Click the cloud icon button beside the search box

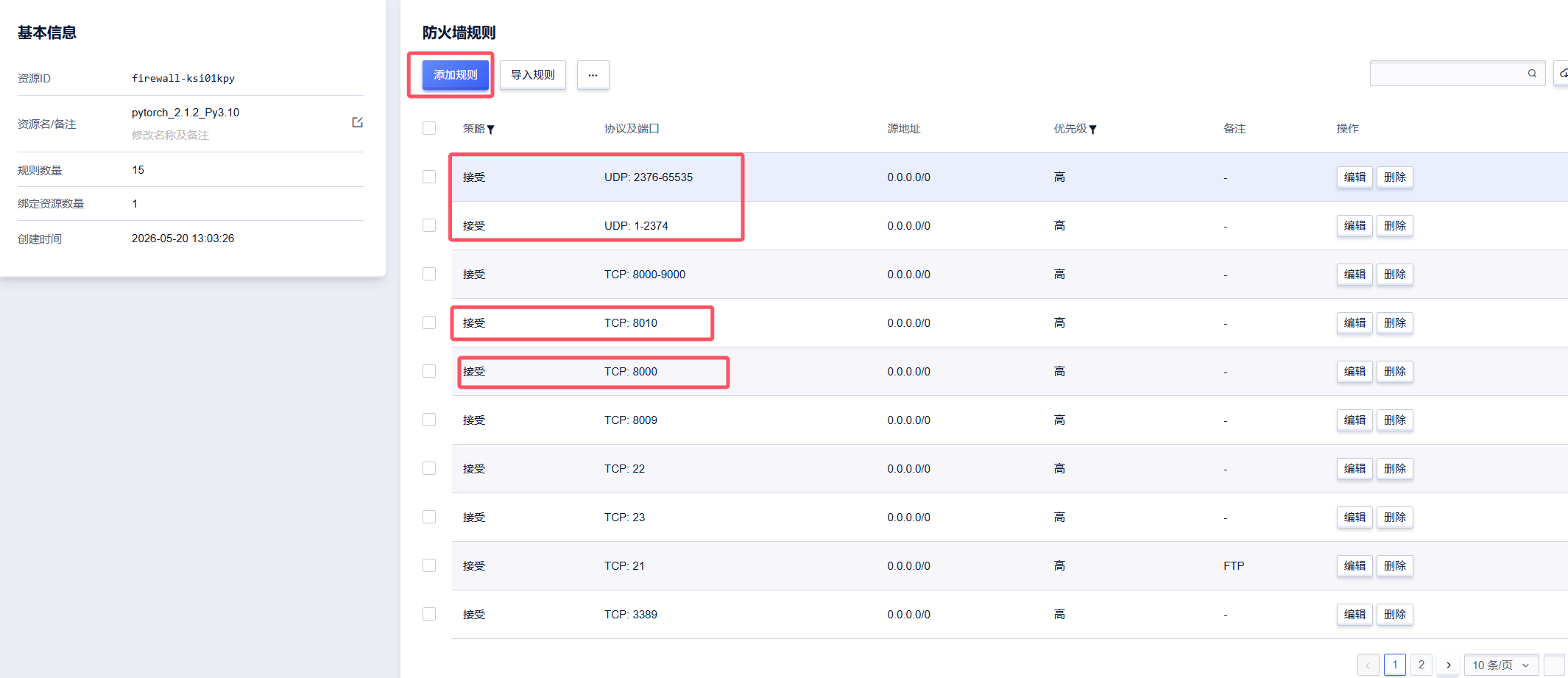1561,73
